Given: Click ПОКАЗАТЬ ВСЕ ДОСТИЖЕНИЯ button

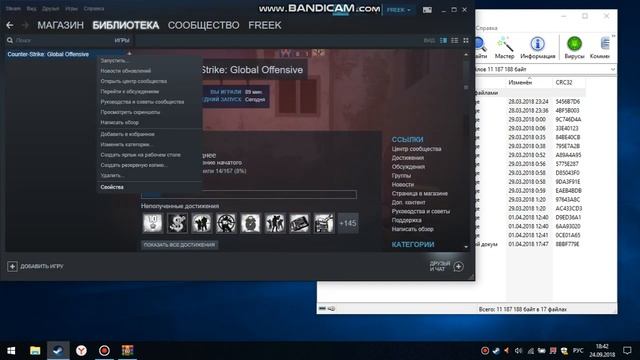Looking at the screenshot, I should point(179,245).
